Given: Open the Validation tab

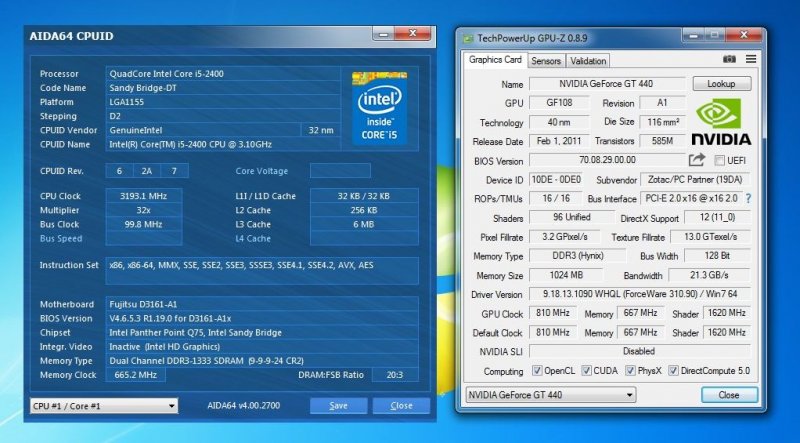Looking at the screenshot, I should (x=588, y=61).
